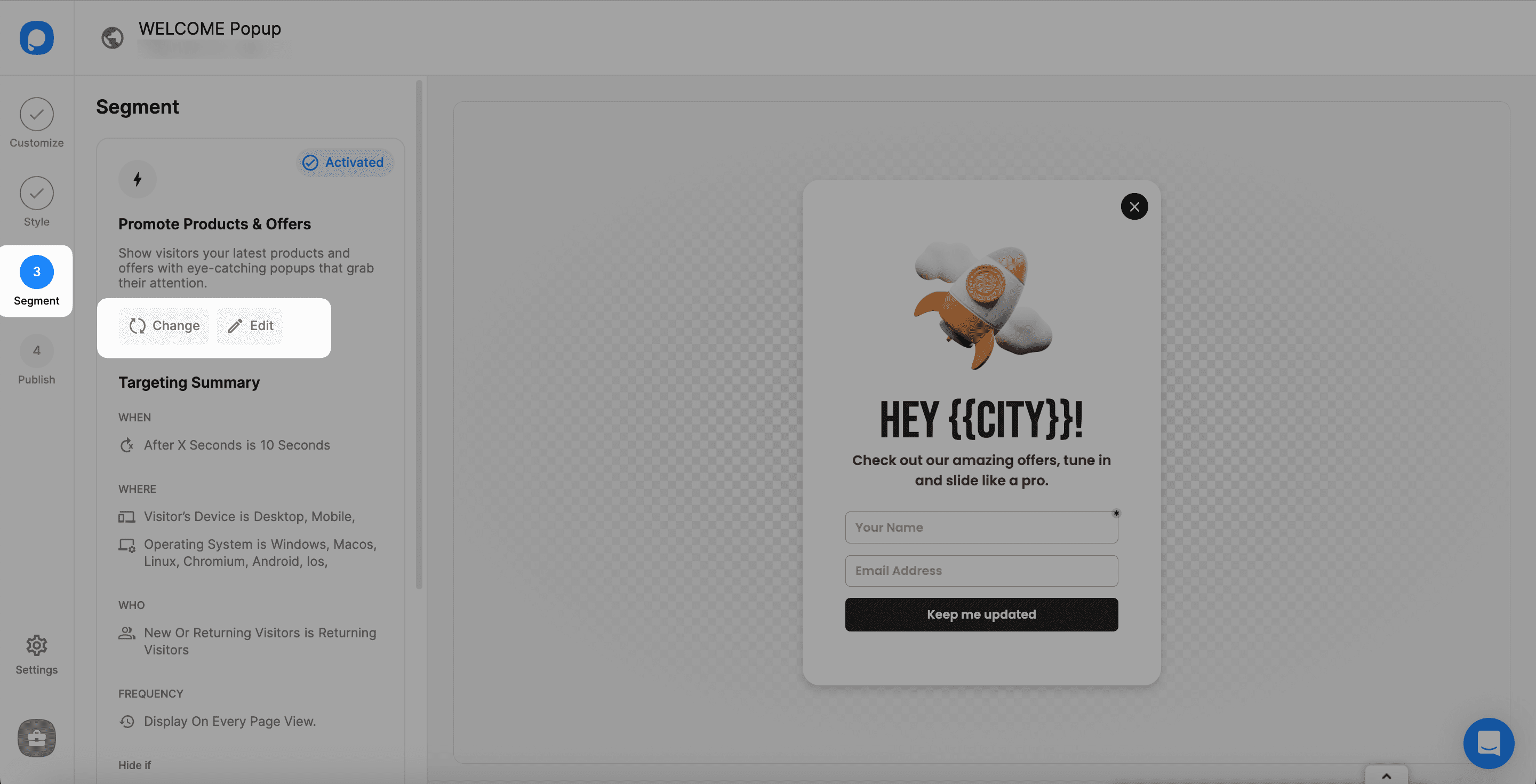Expand the Hide if section
Viewport: 1536px width, 784px height.
click(x=135, y=764)
